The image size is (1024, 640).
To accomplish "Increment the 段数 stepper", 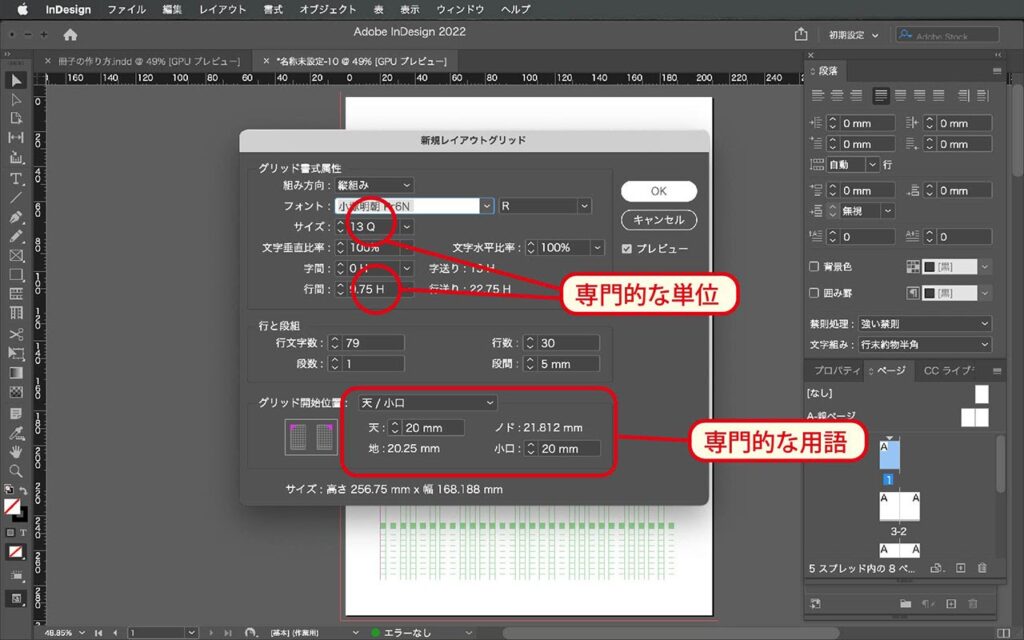I will [335, 360].
